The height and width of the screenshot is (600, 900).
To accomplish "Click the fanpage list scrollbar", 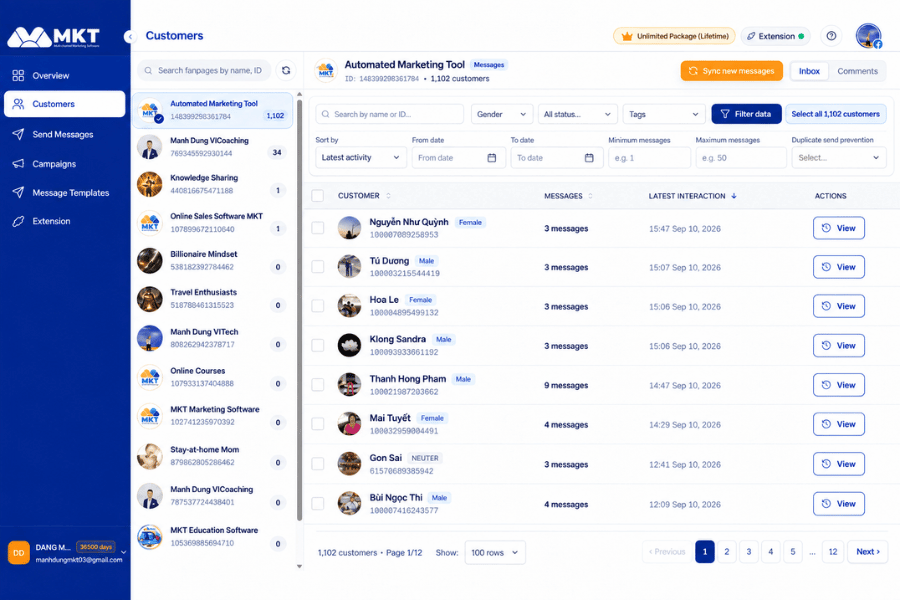I will [x=299, y=310].
